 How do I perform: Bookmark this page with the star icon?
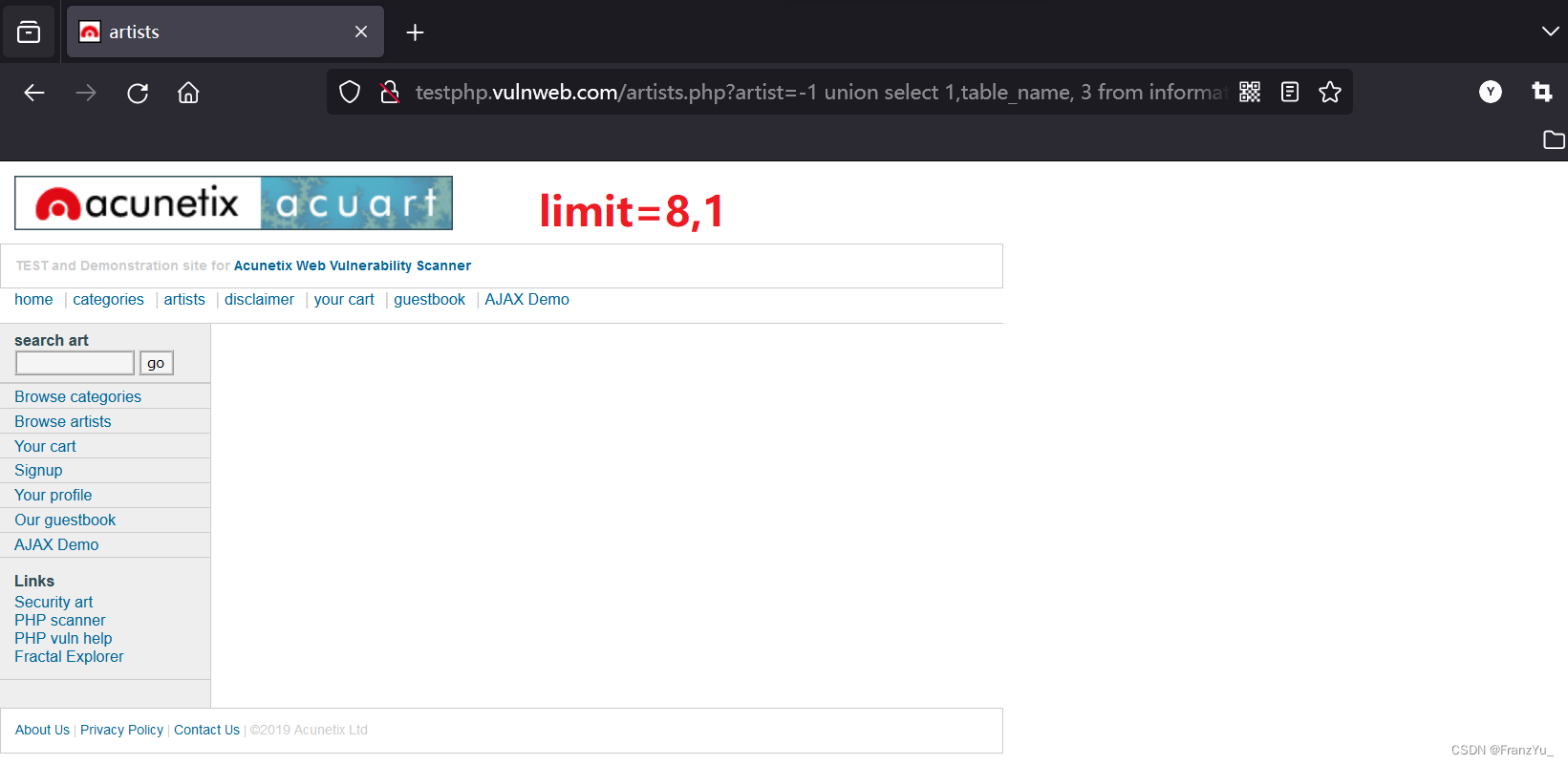(1330, 92)
